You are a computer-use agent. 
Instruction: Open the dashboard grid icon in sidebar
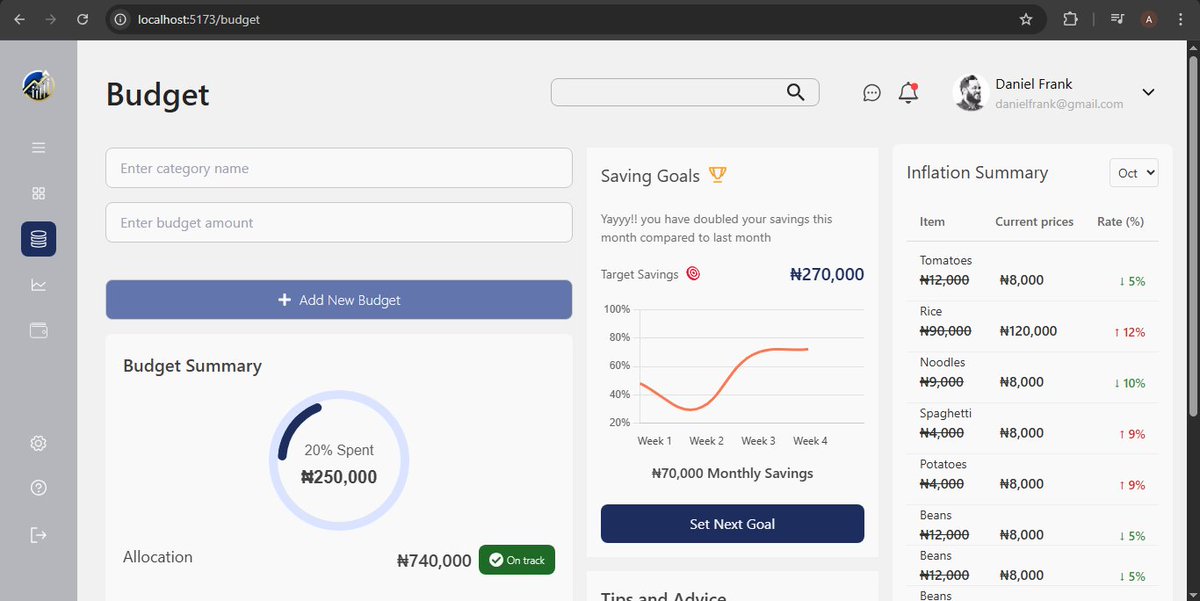pos(39,193)
